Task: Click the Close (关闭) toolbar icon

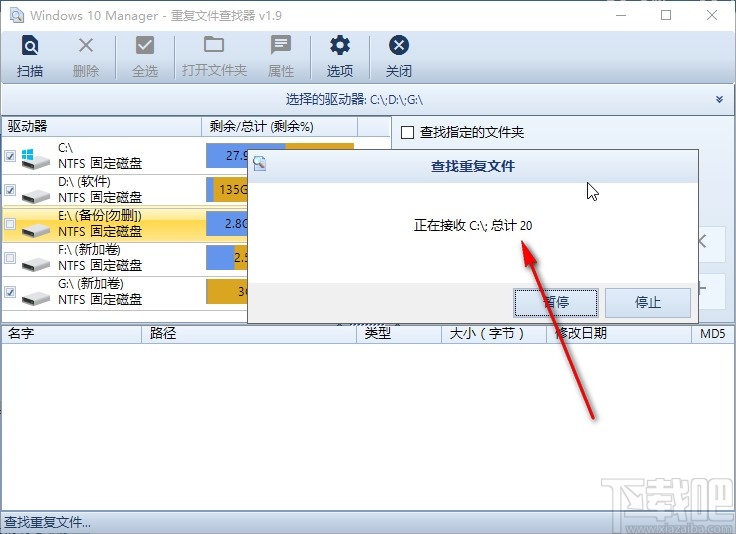Action: 399,56
